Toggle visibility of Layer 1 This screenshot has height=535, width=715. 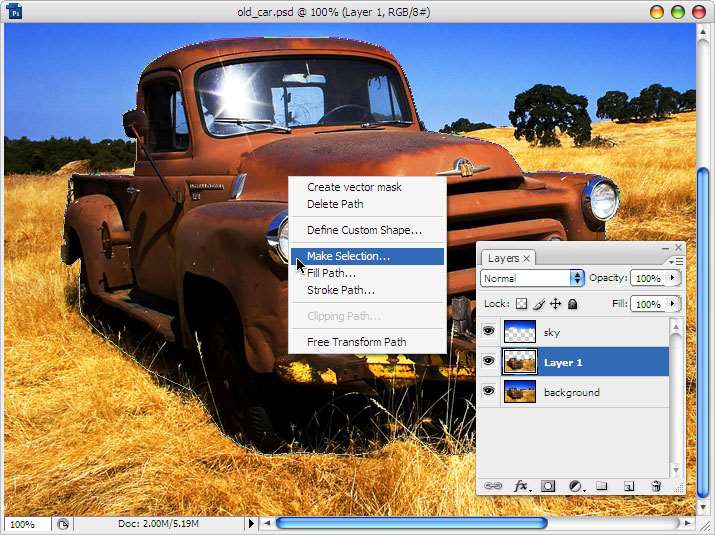tap(489, 362)
